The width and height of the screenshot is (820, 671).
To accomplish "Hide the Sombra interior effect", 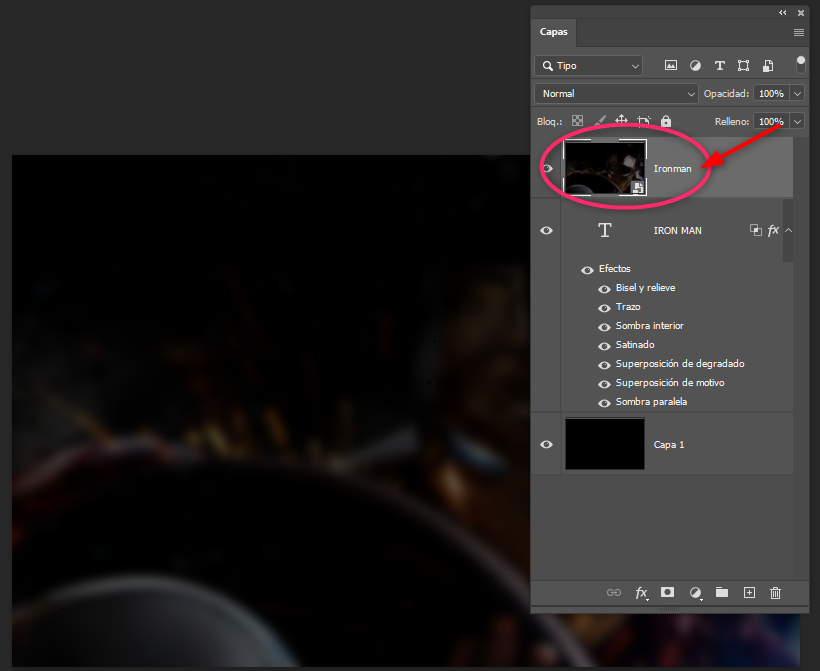I will coord(604,327).
